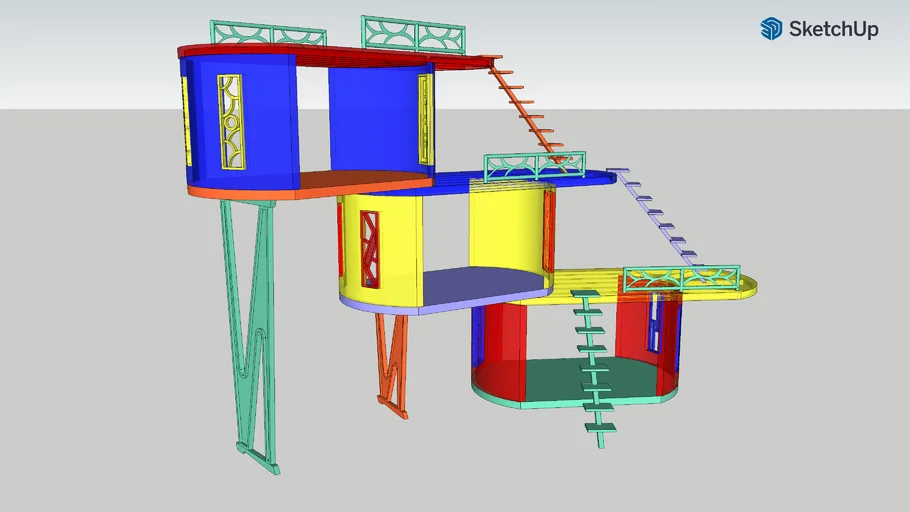Click the teal railing on the yellow deck

click(680, 280)
